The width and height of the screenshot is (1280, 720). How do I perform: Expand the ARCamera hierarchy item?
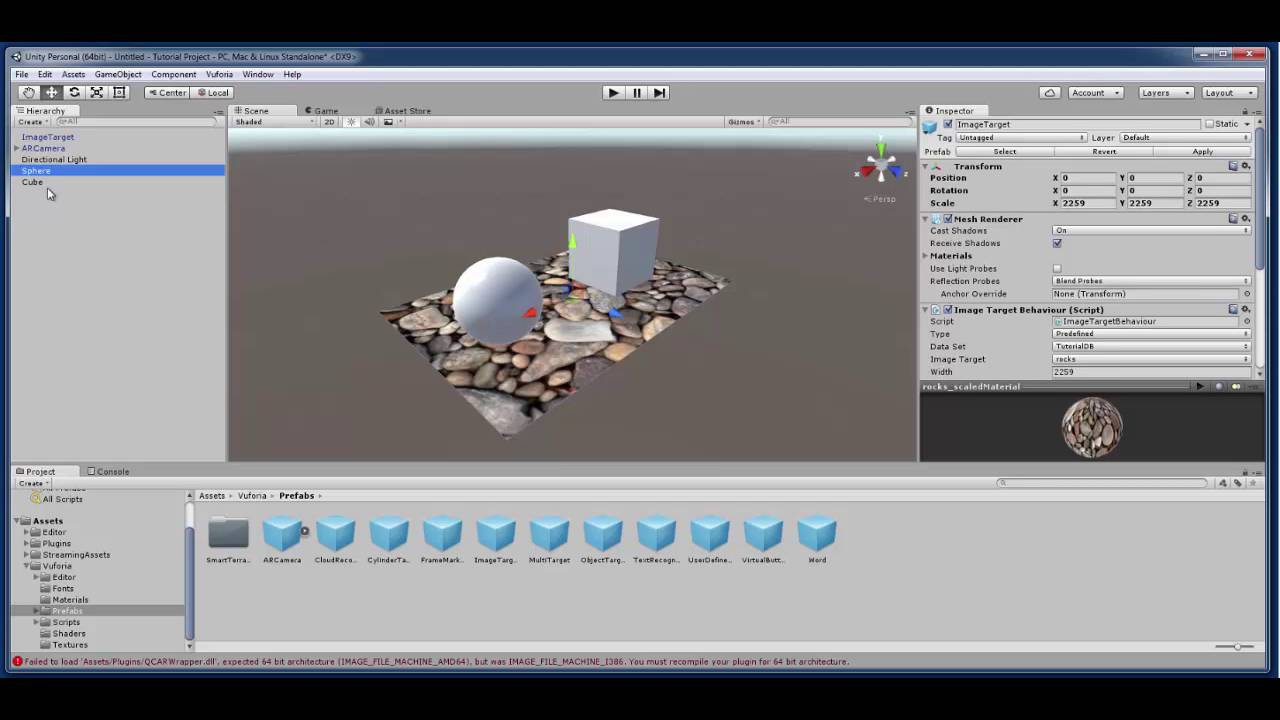click(17, 148)
